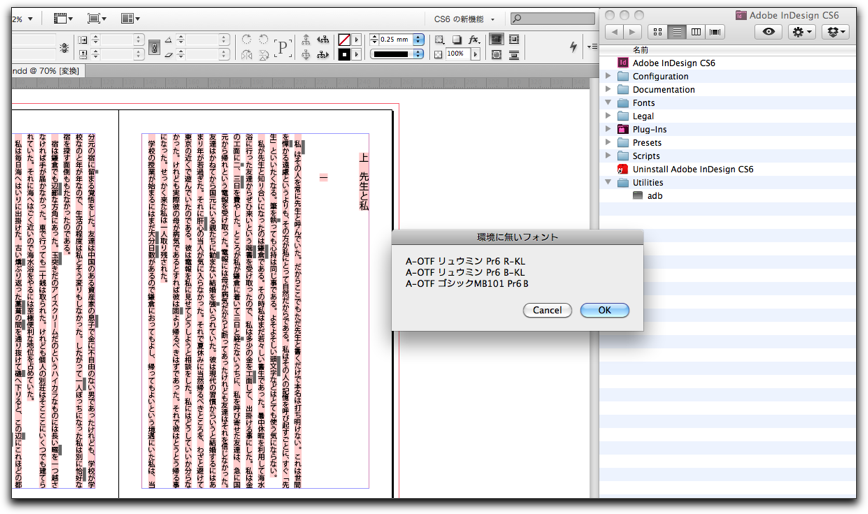The height and width of the screenshot is (514, 868).
Task: Click the Finder back navigation button
Action: [x=614, y=32]
